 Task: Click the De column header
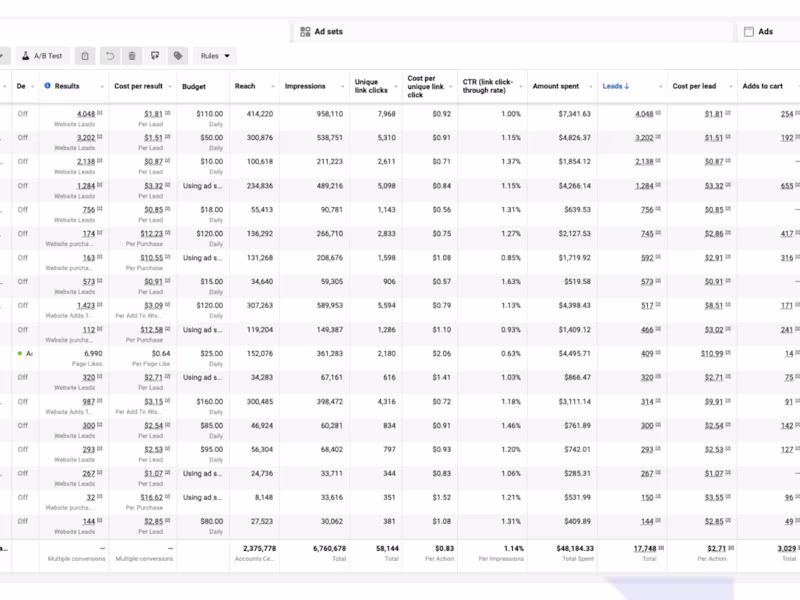[x=21, y=86]
